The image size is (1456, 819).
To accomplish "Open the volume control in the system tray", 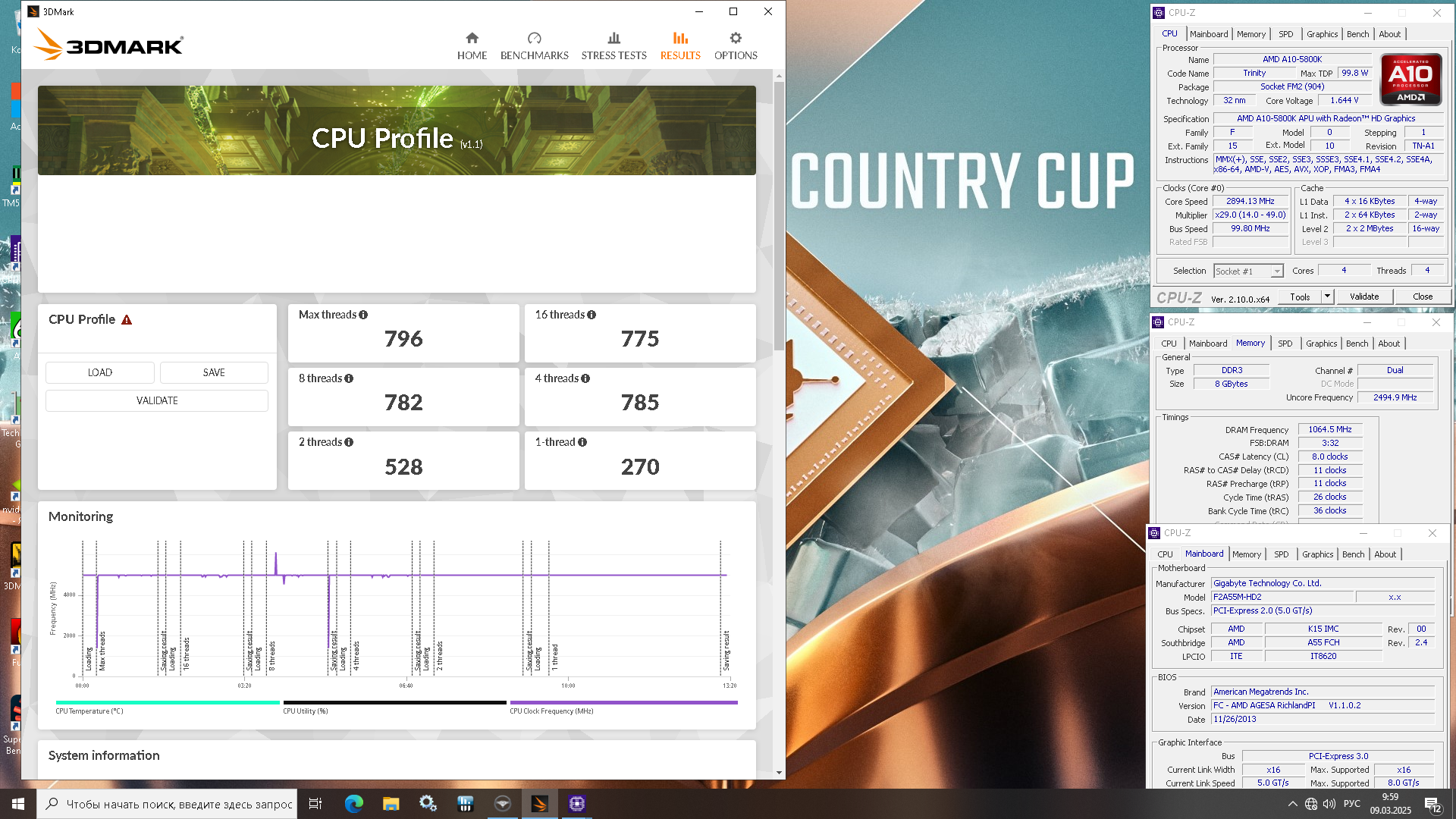I will coord(1329,804).
